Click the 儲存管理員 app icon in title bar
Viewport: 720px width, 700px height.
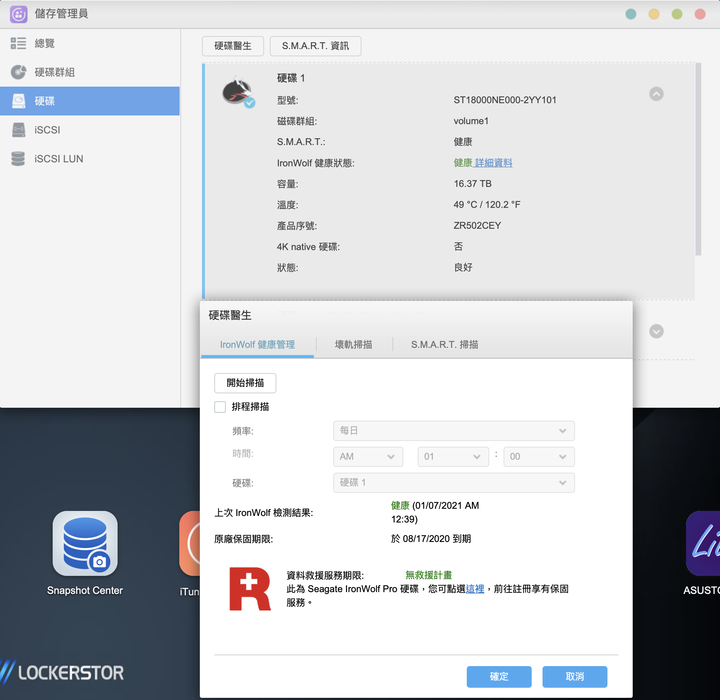[x=19, y=14]
